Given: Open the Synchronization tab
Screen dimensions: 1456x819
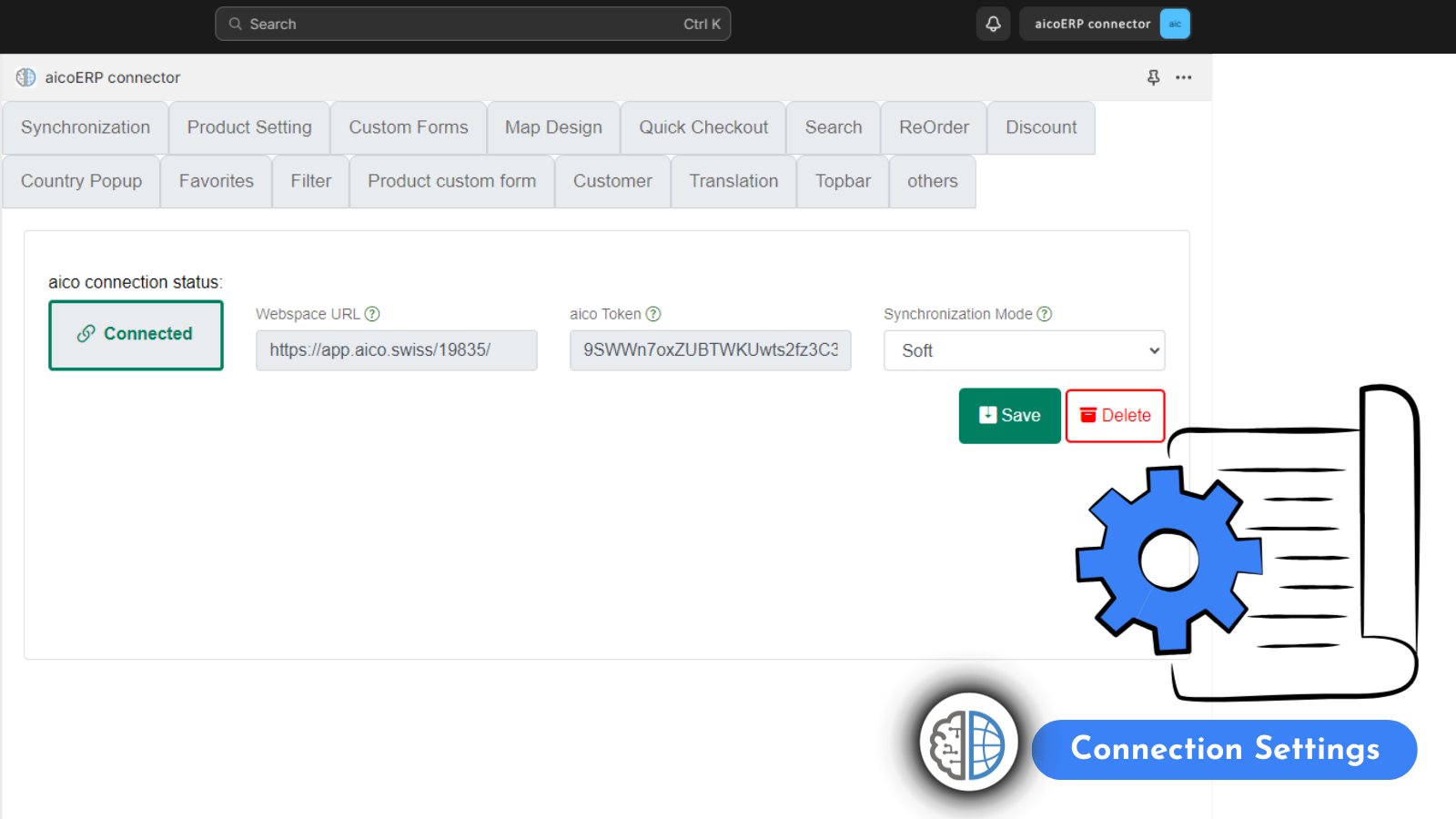Looking at the screenshot, I should click(x=86, y=127).
